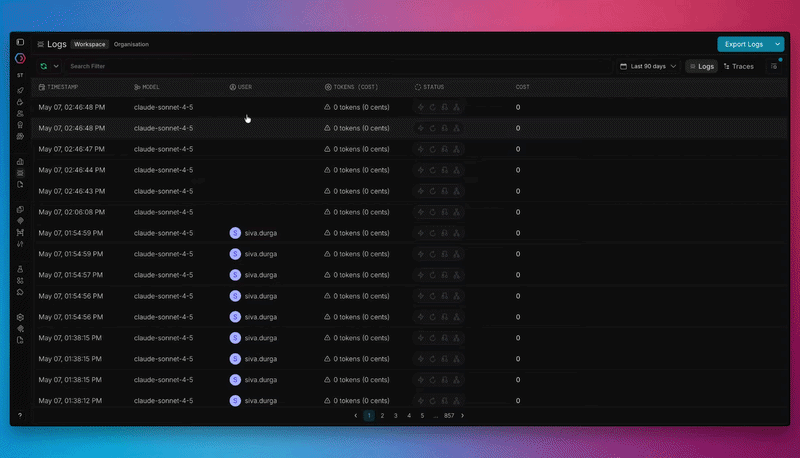Expand the refresh interval dropdown arrow
Image resolution: width=800 pixels, height=458 pixels.
click(56, 66)
